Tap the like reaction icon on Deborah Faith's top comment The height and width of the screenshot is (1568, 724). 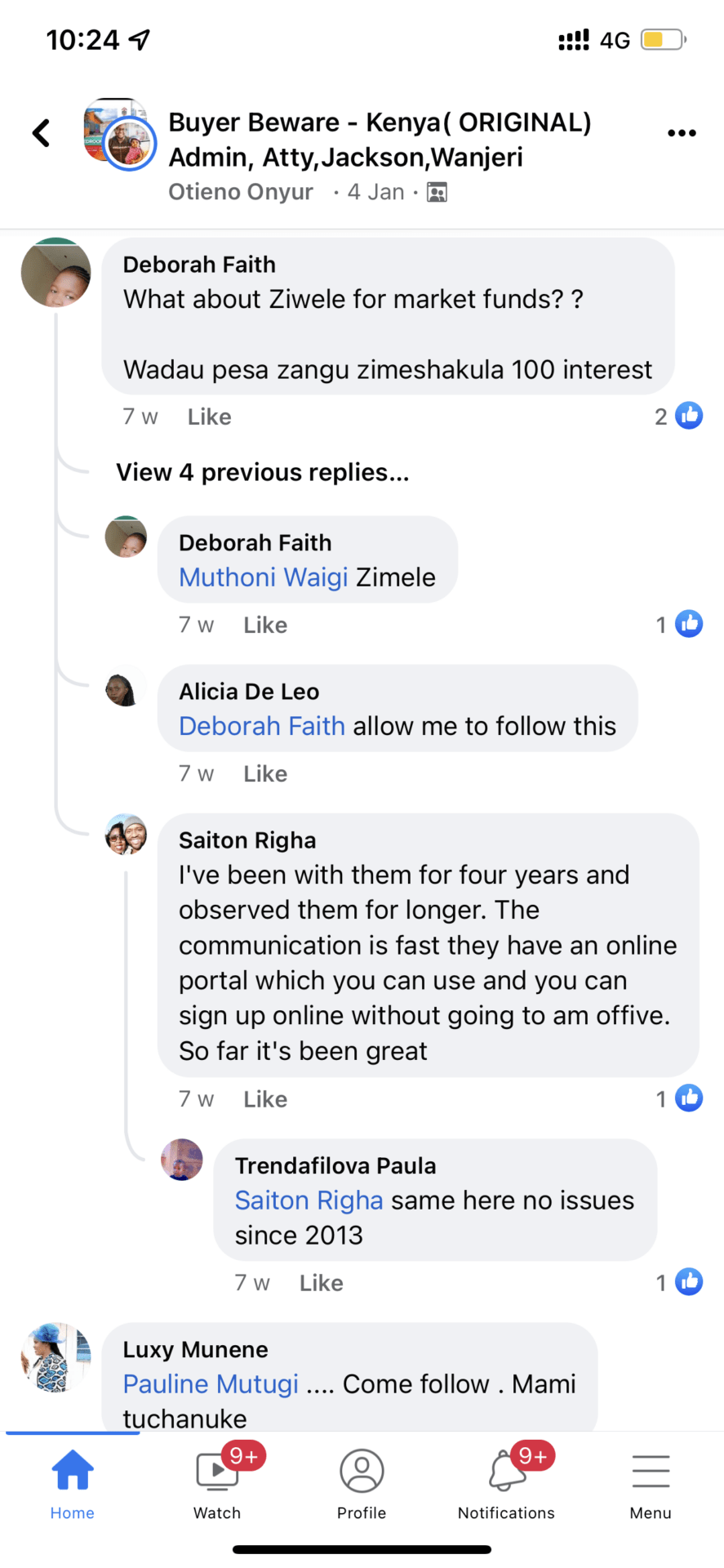[x=689, y=416]
